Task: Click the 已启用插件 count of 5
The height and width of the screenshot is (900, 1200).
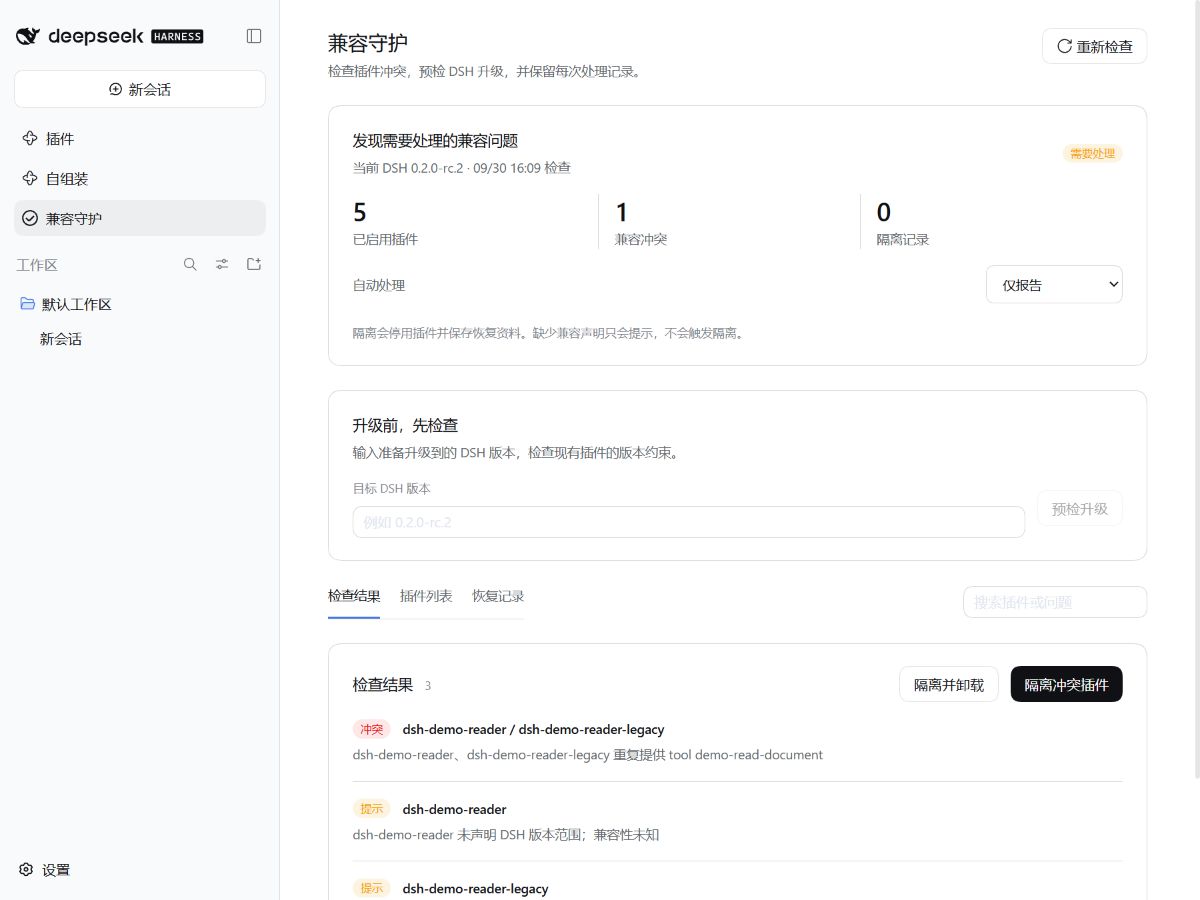Action: pyautogui.click(x=360, y=212)
